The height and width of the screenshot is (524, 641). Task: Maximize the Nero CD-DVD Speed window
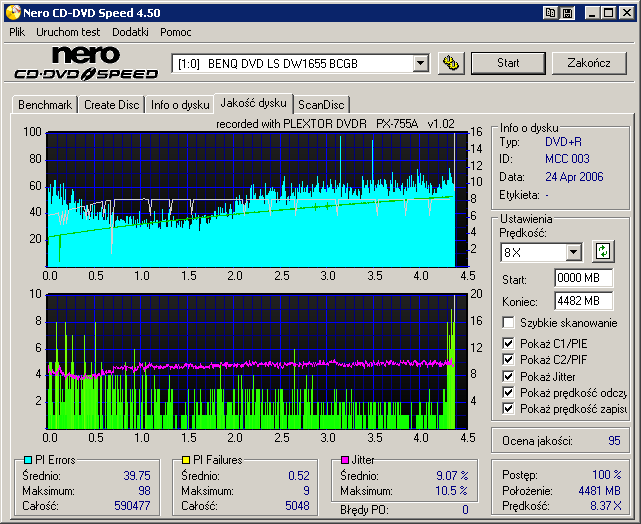pyautogui.click(x=608, y=13)
